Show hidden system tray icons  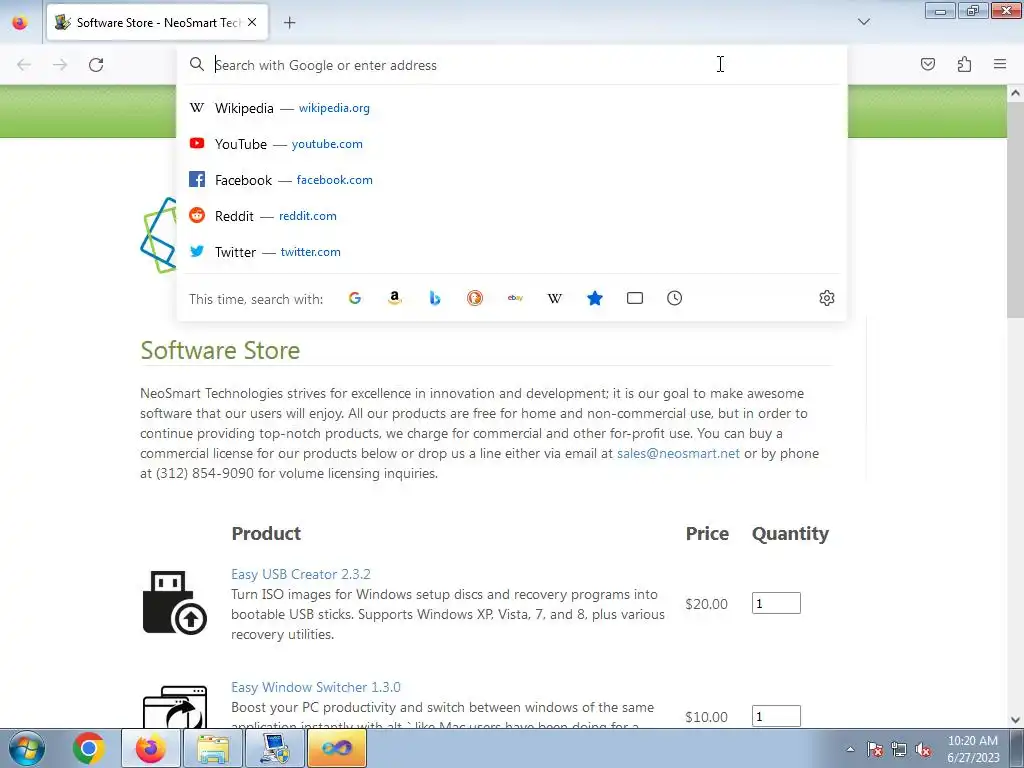tap(850, 749)
